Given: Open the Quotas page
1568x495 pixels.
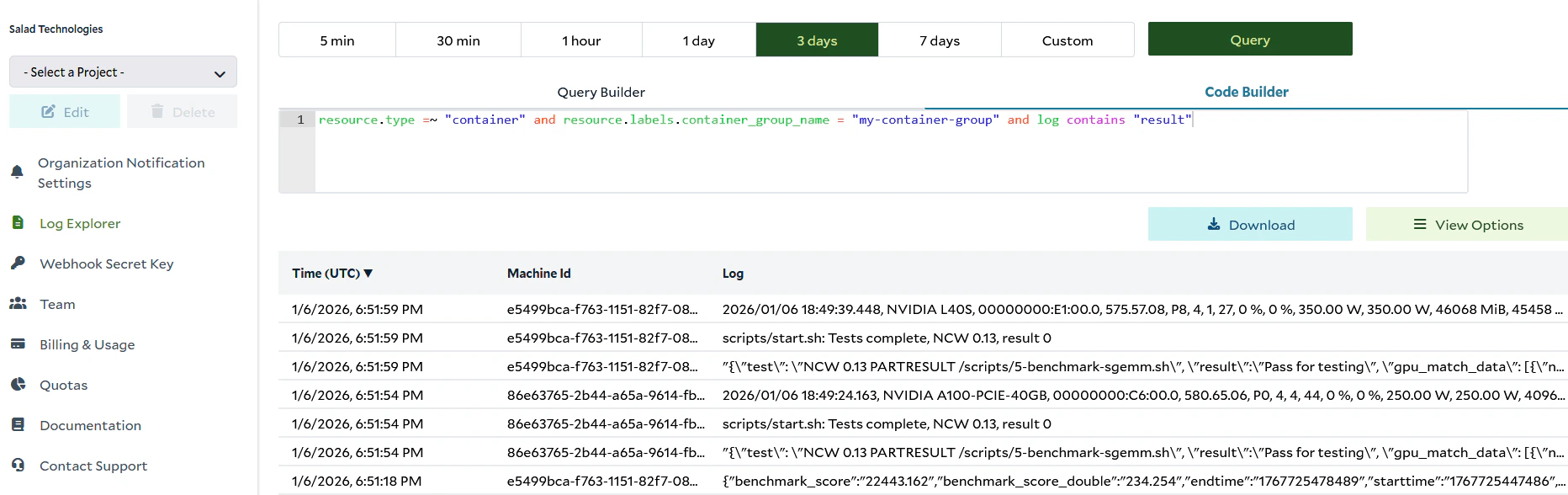Looking at the screenshot, I should coord(63,385).
